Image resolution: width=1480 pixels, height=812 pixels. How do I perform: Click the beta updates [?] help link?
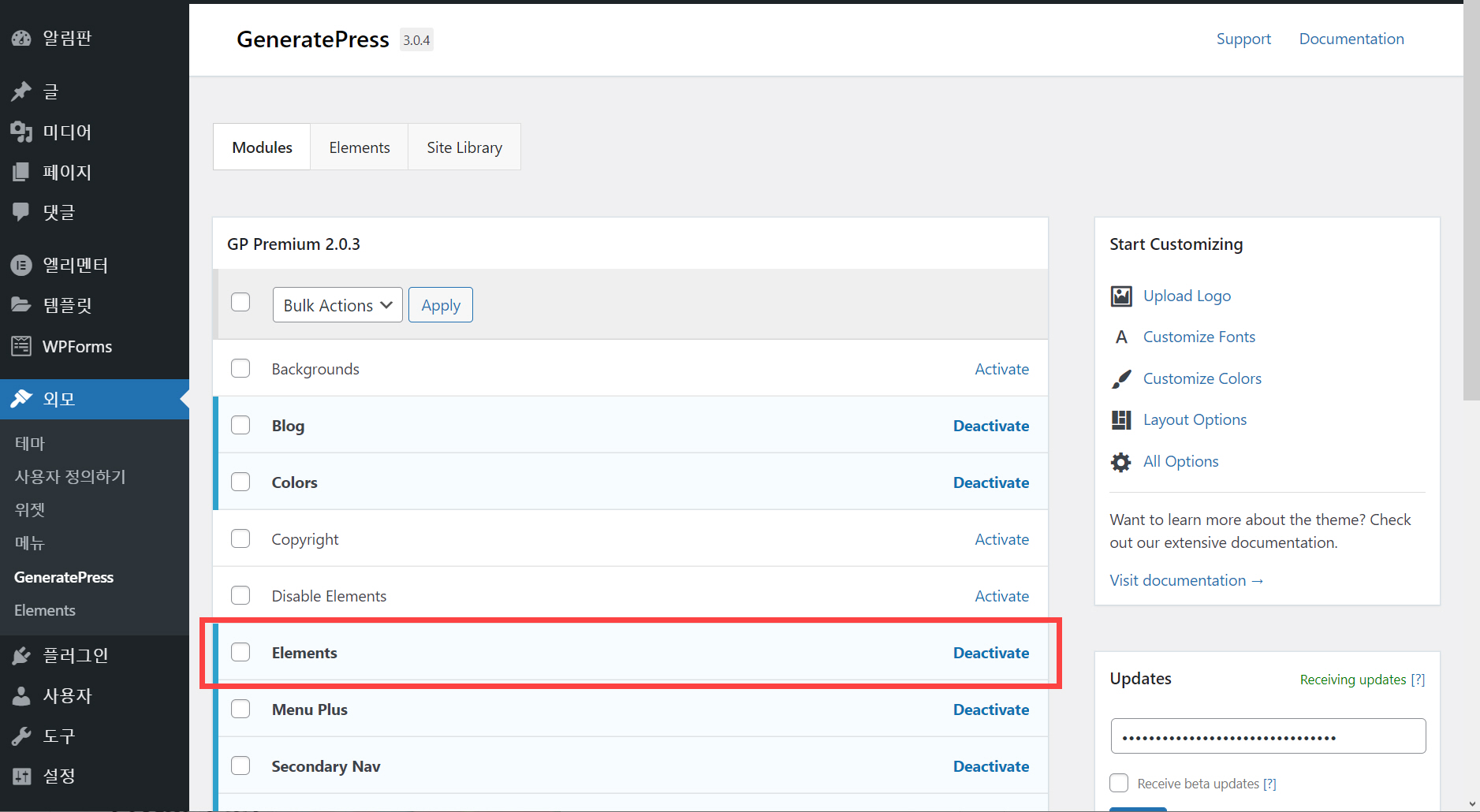click(x=1269, y=784)
